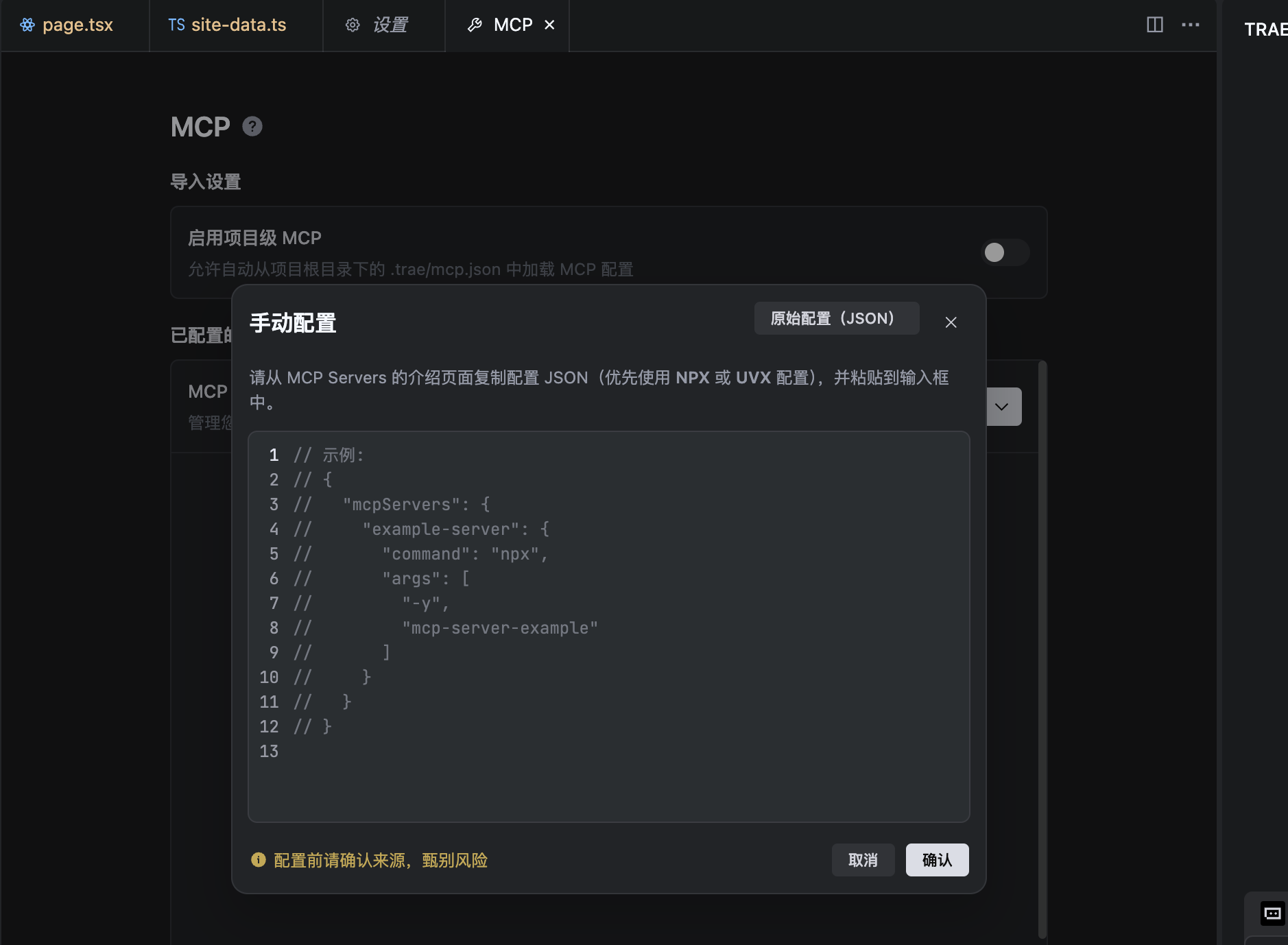This screenshot has height=945, width=1288.
Task: Click the 原始配置 (JSON) button
Action: [837, 318]
